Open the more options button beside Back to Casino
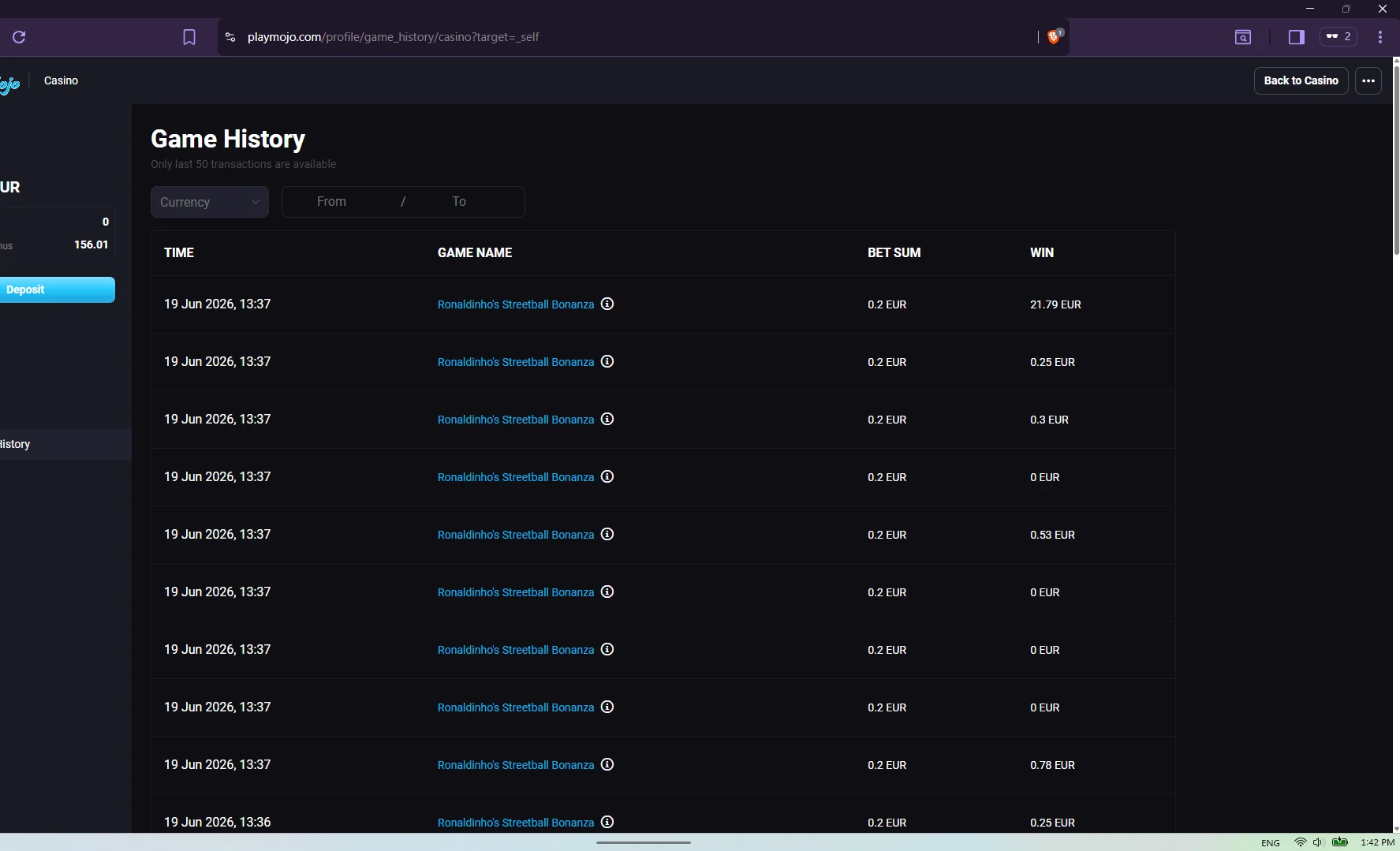 [x=1368, y=80]
